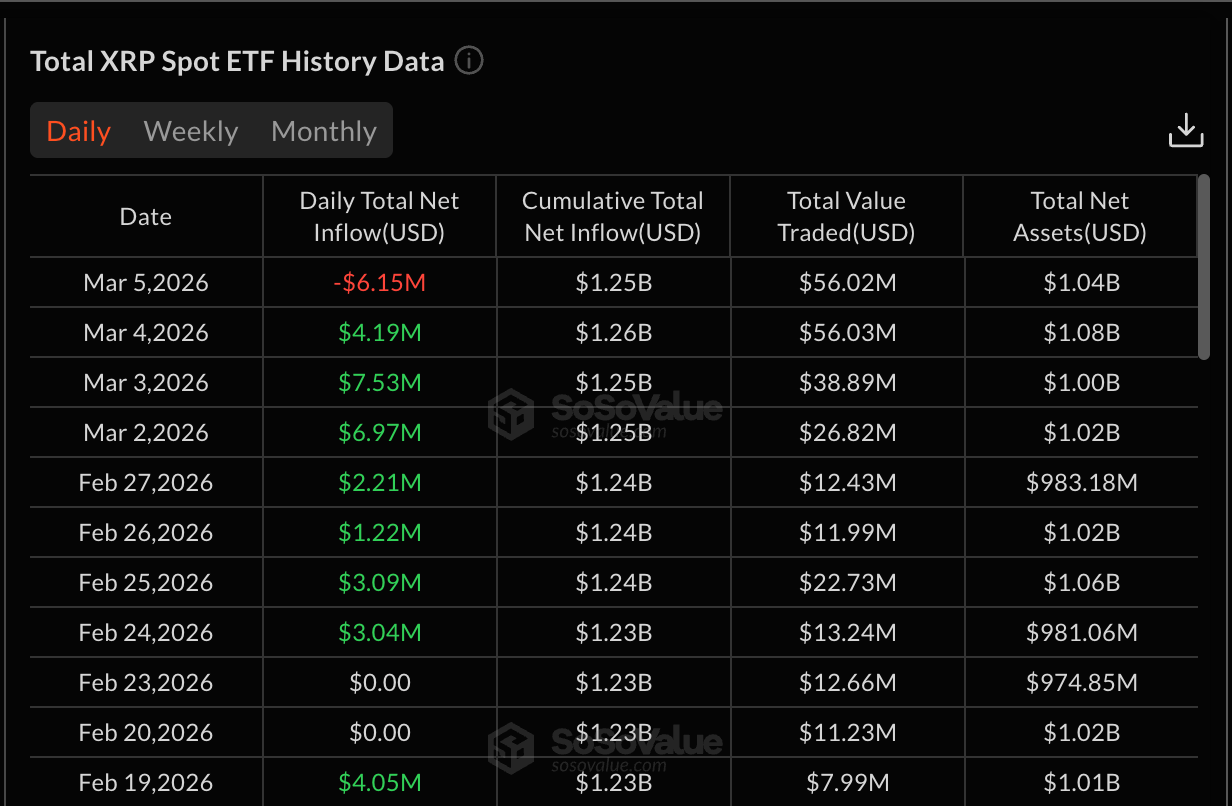Select the $11.23M value traded cell
Screen dimensions: 1232x806
tap(847, 733)
